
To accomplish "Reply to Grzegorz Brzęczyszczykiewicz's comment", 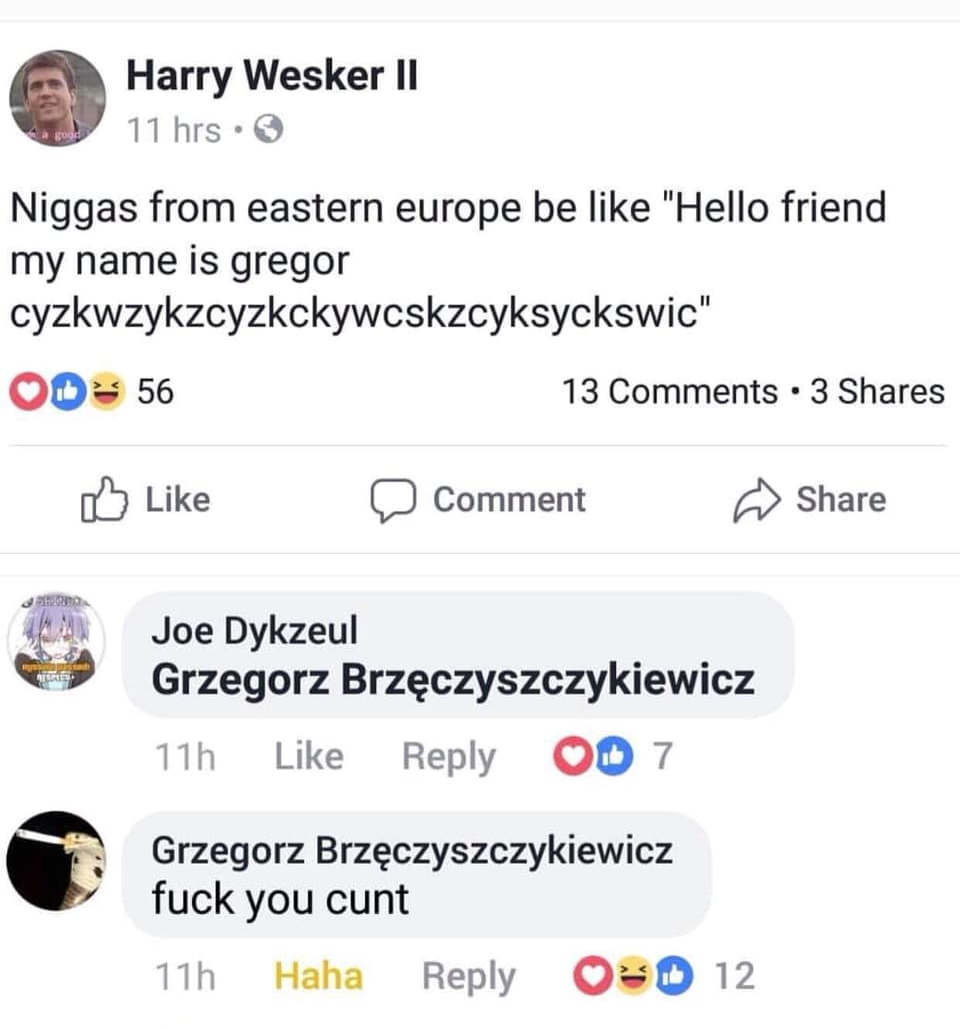I will point(469,977).
